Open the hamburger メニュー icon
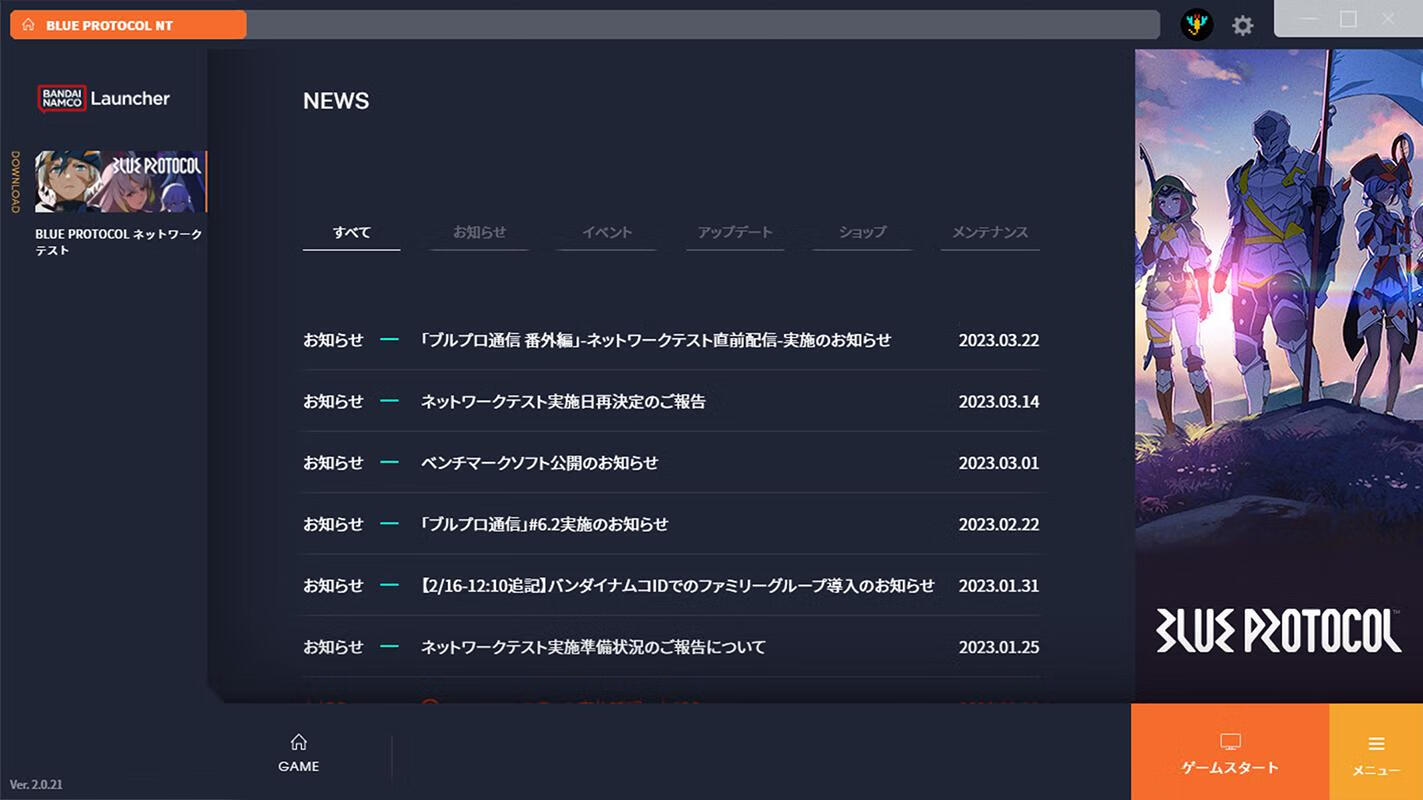Image resolution: width=1423 pixels, height=800 pixels. [1376, 744]
